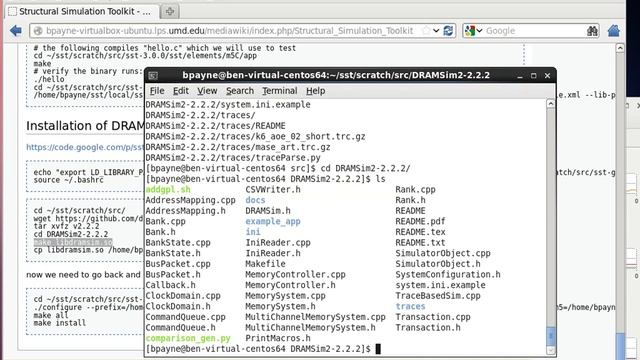Viewport: 640px width, 360px height.
Task: Click the terminal scrollbar thumb
Action: (551, 336)
